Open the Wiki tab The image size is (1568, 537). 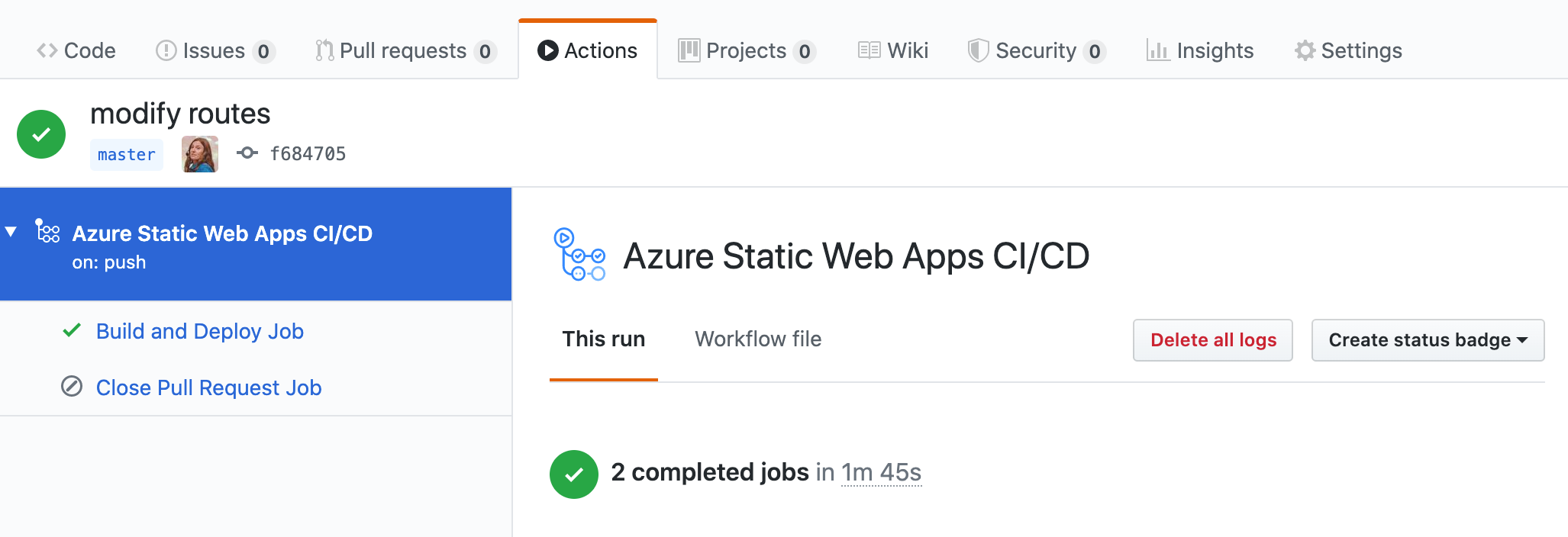tap(893, 50)
